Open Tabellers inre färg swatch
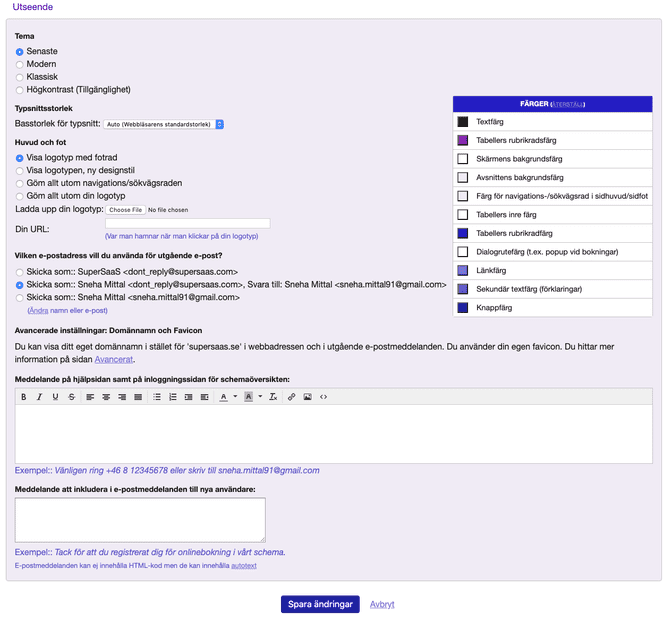Viewport: 671px width, 622px height. [x=463, y=214]
